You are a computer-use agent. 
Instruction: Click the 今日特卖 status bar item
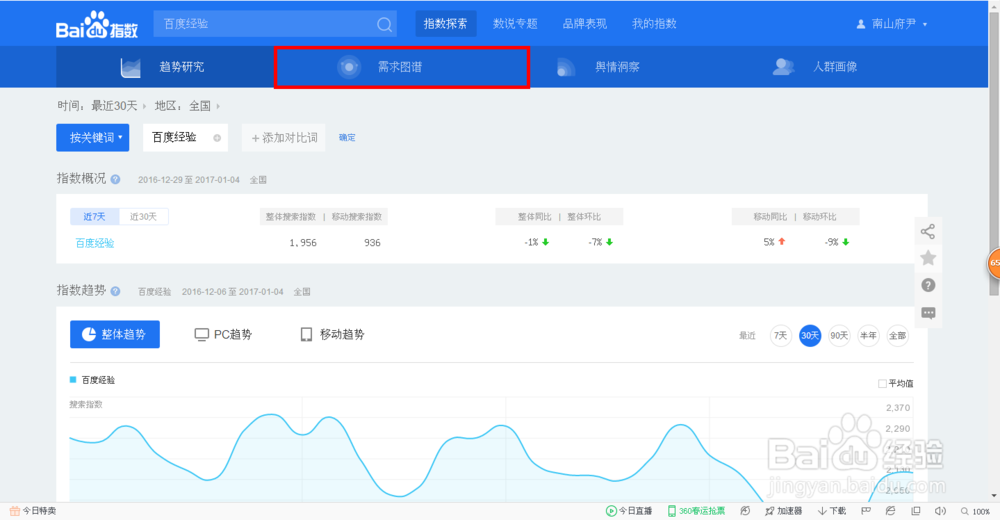[33, 510]
